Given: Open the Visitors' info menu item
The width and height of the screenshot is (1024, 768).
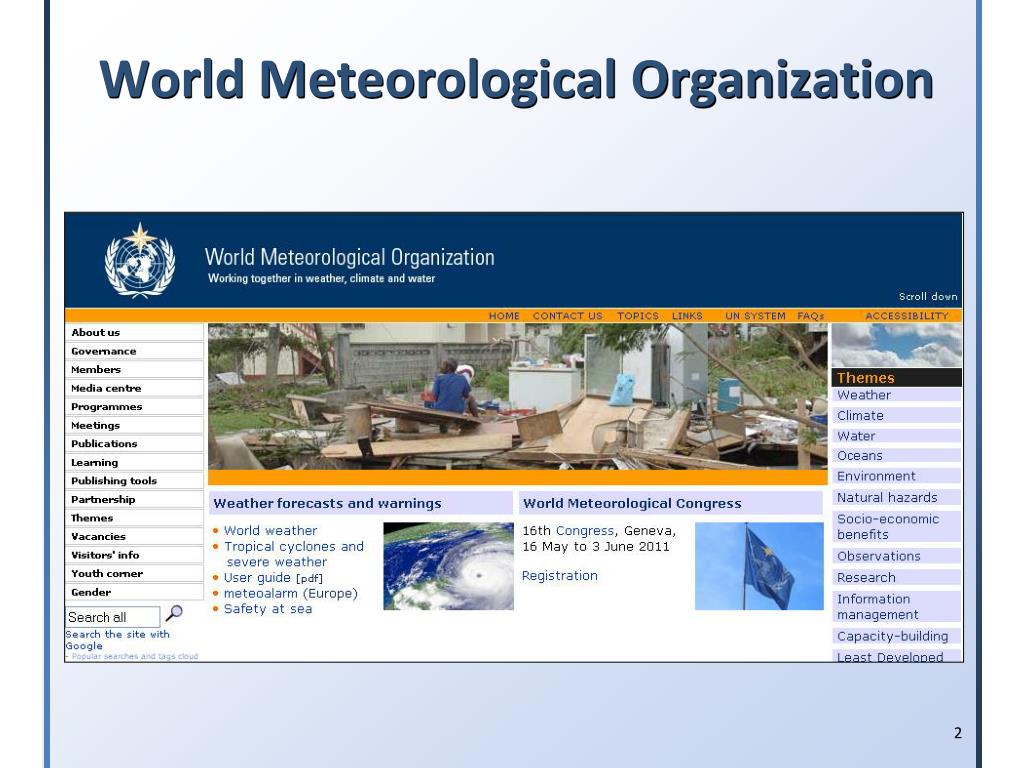Looking at the screenshot, I should point(135,555).
